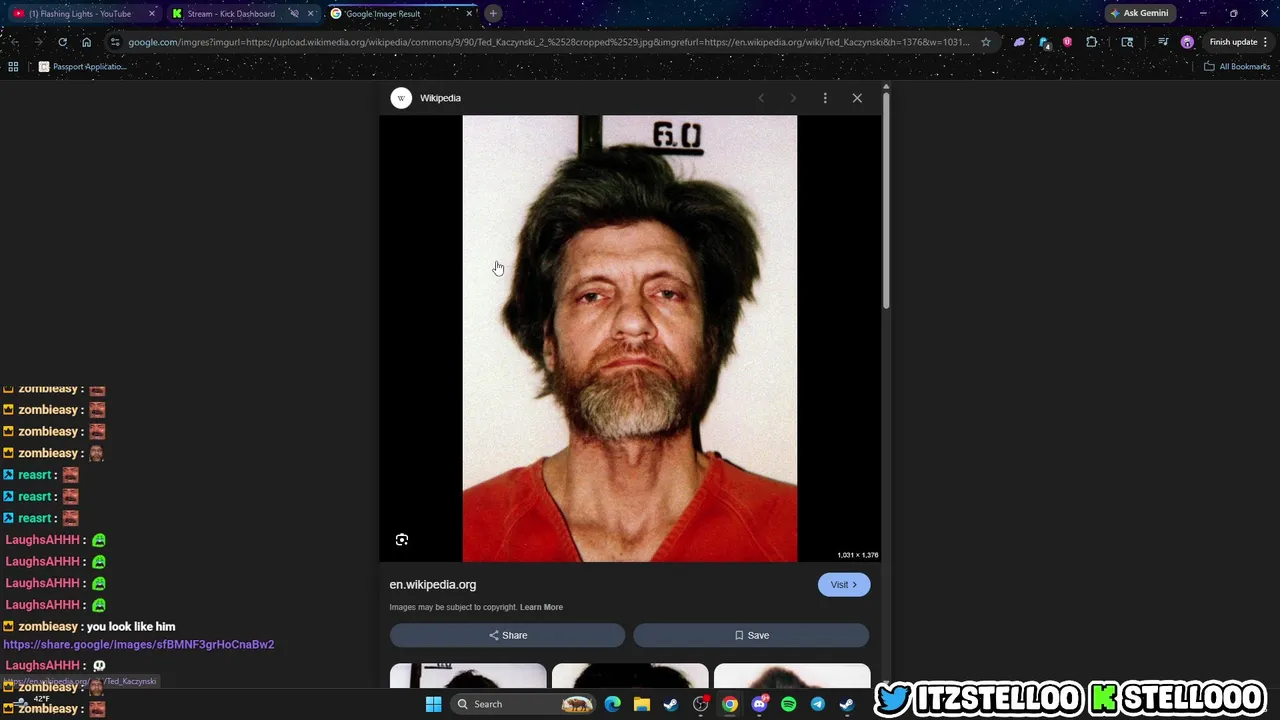Bookmark this page with the star icon
The height and width of the screenshot is (720, 1280).
(986, 42)
